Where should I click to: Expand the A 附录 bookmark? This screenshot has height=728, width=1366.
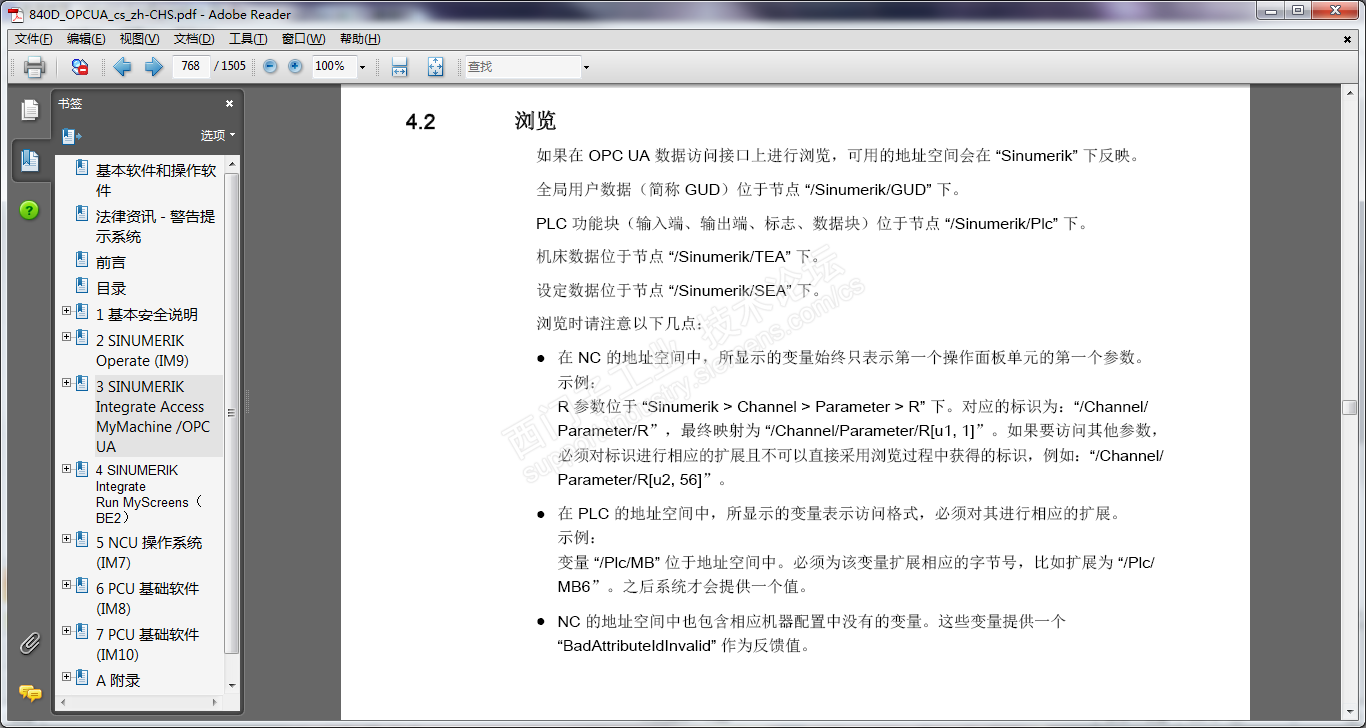coord(67,677)
